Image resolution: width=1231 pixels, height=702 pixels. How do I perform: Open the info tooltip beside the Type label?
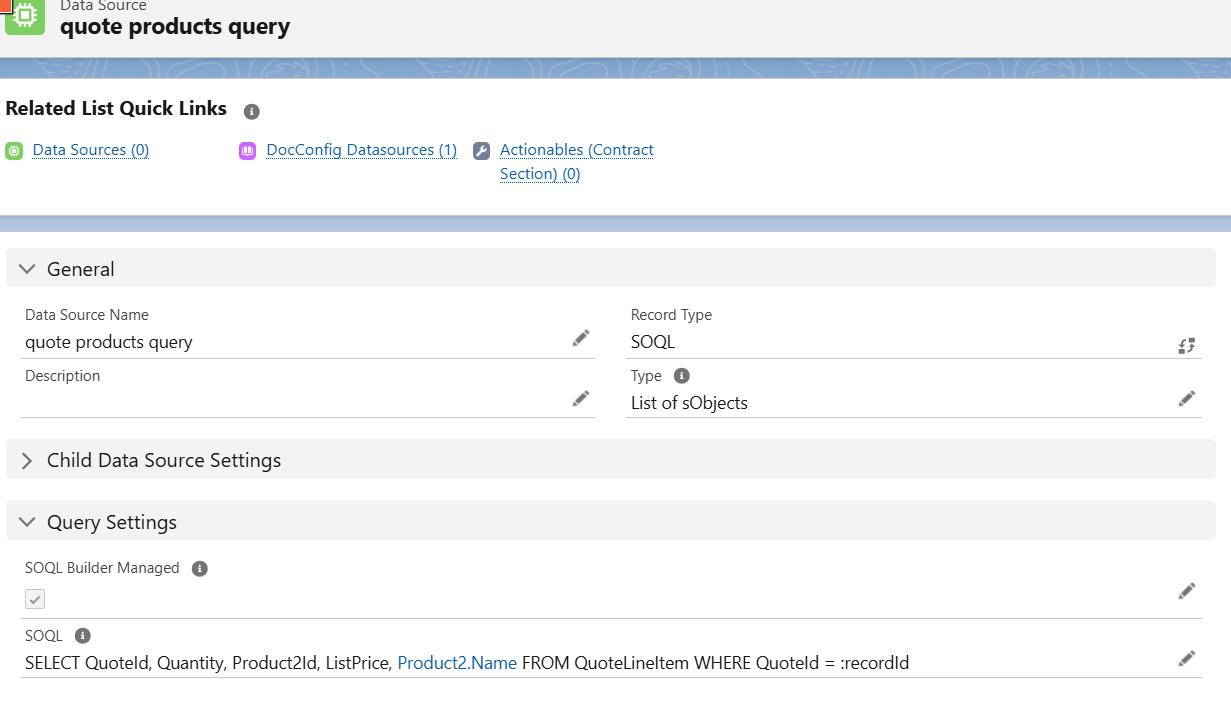tap(679, 375)
